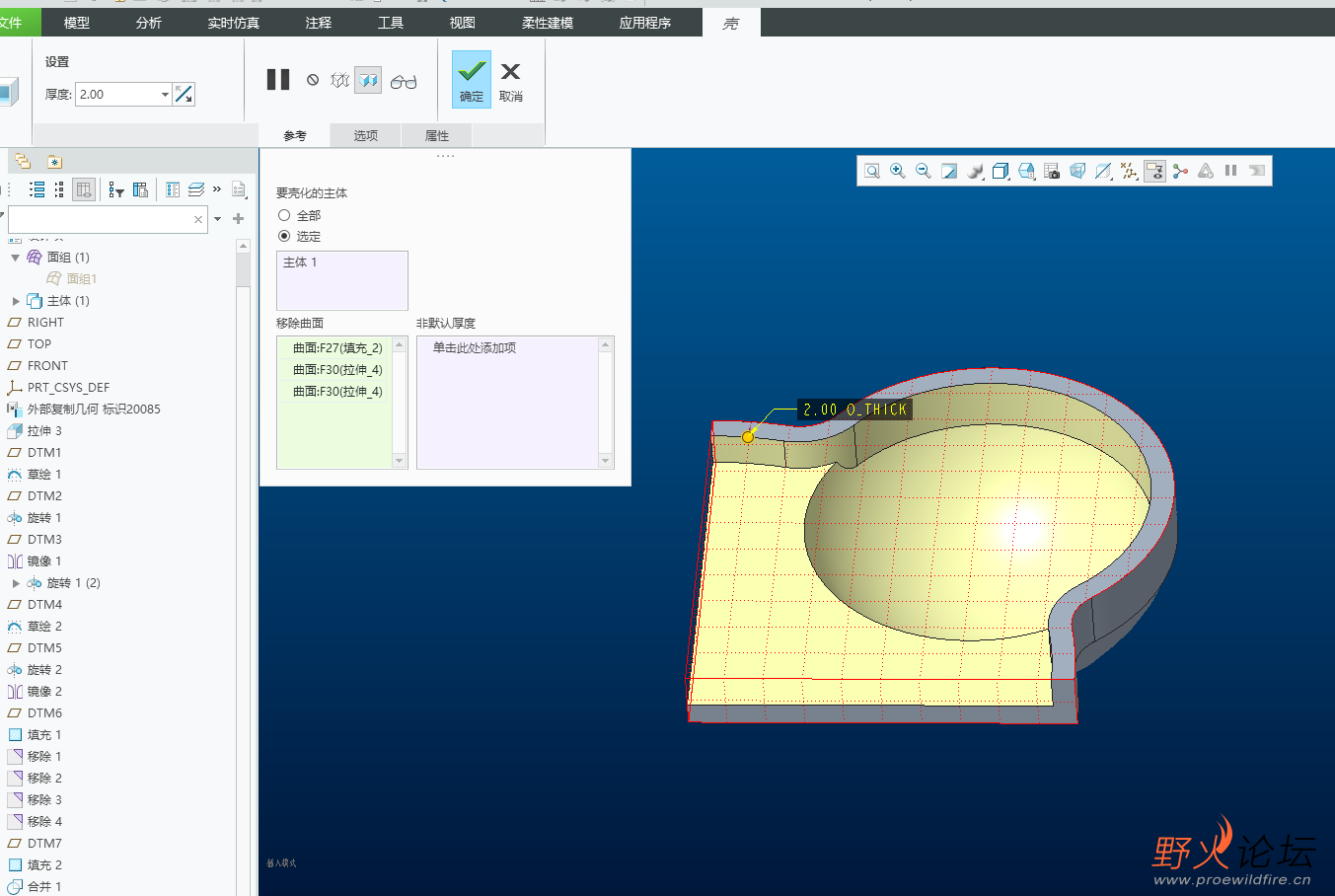Select the 选定 radio button
1335x896 pixels.
(284, 236)
